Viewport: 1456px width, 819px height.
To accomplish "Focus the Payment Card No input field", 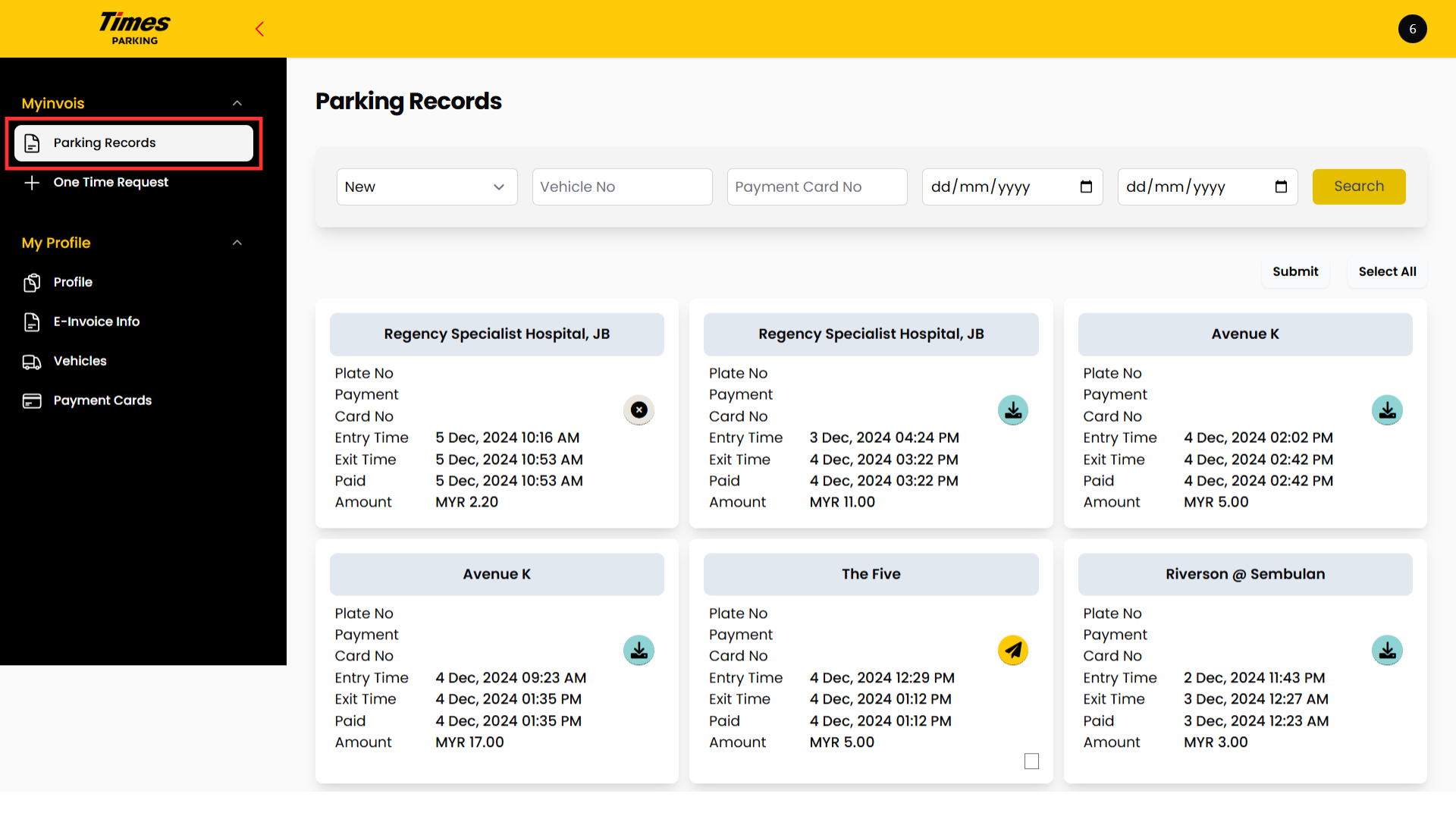I will coord(817,187).
